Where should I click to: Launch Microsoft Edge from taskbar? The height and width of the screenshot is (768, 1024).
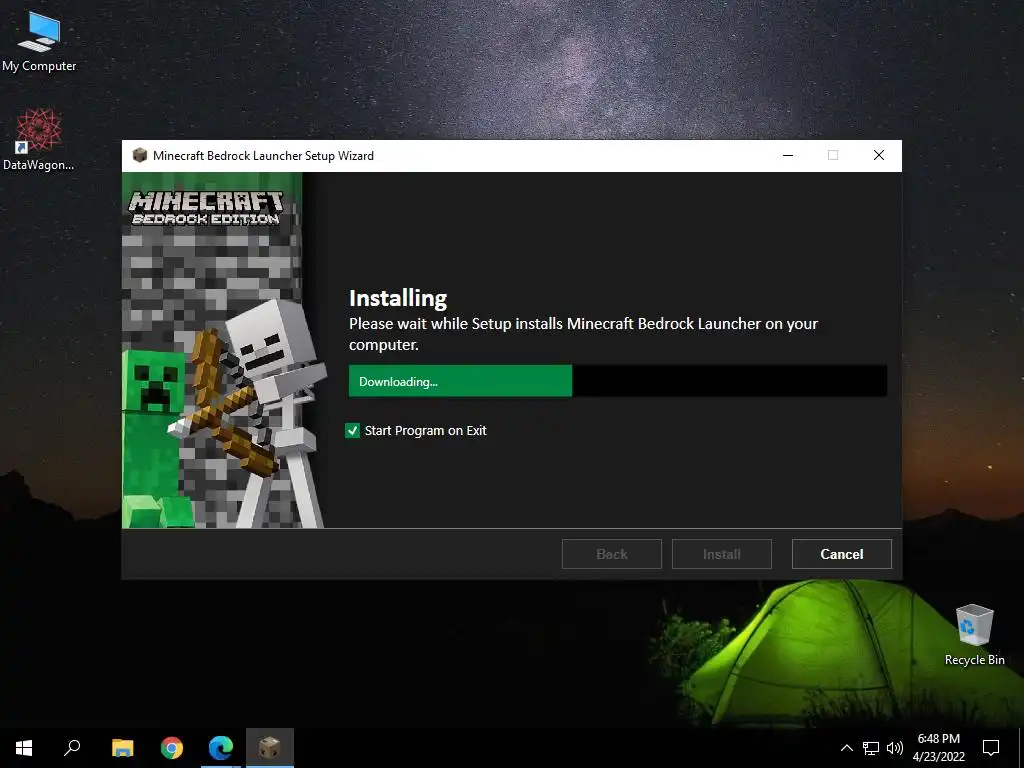(221, 748)
